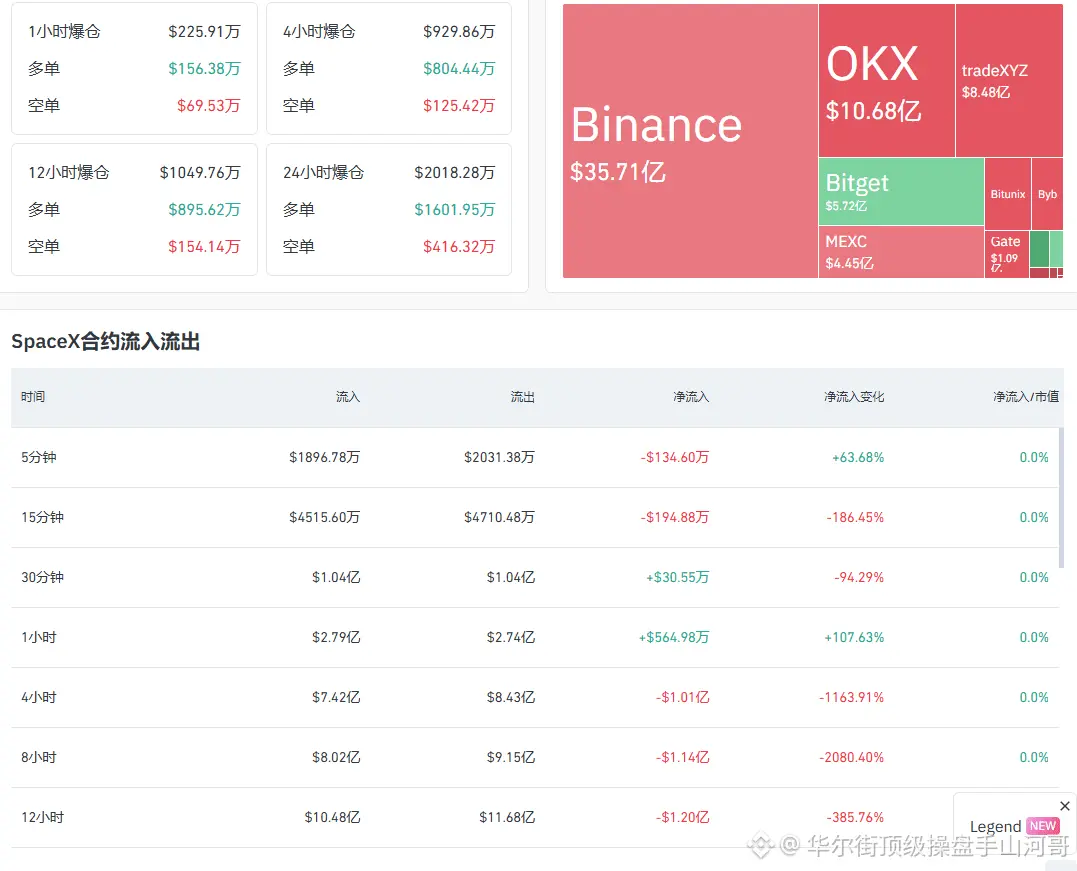Click the short liquidation value $416.32万

(459, 247)
